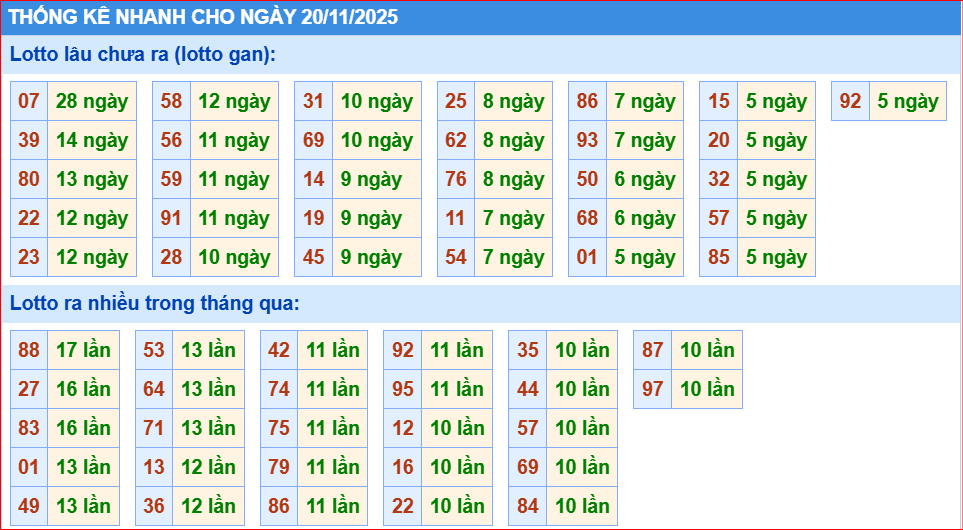963x530 pixels.
Task: Click the '11 ngày' beside number 91
Action: pyautogui.click(x=234, y=219)
